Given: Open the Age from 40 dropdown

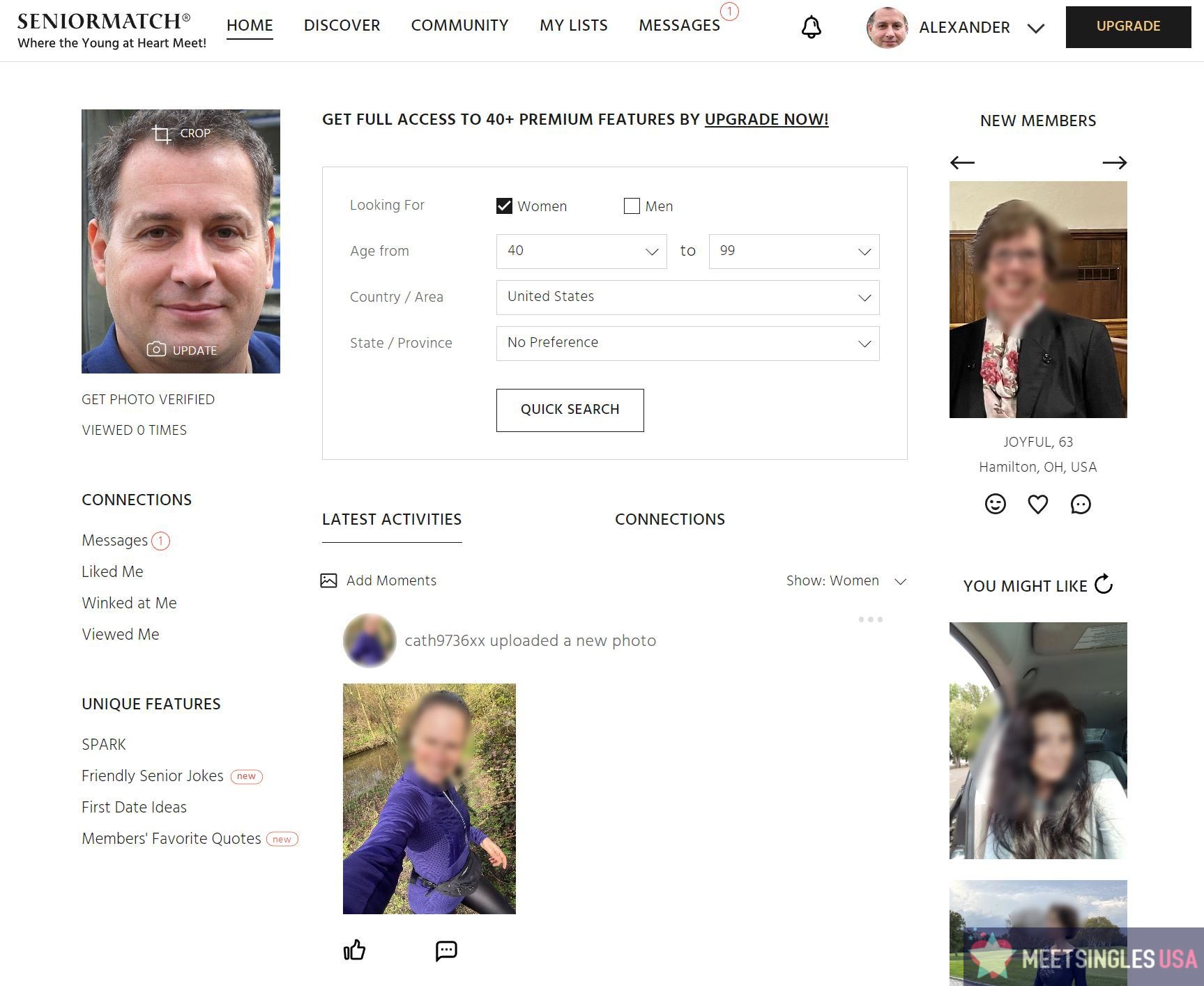Looking at the screenshot, I should tap(581, 252).
